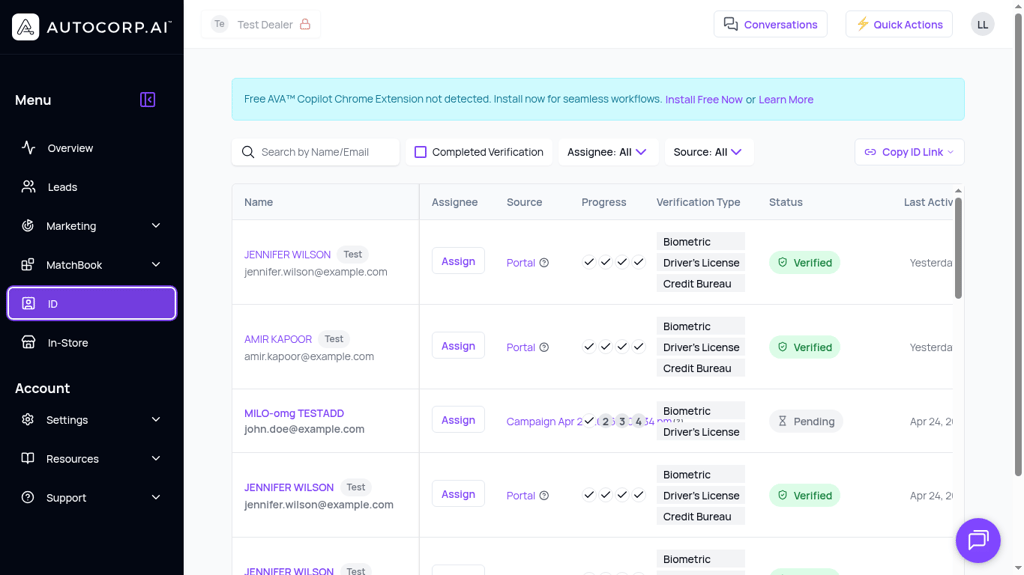Open the floating chat widget button
The image size is (1024, 575).
978,540
